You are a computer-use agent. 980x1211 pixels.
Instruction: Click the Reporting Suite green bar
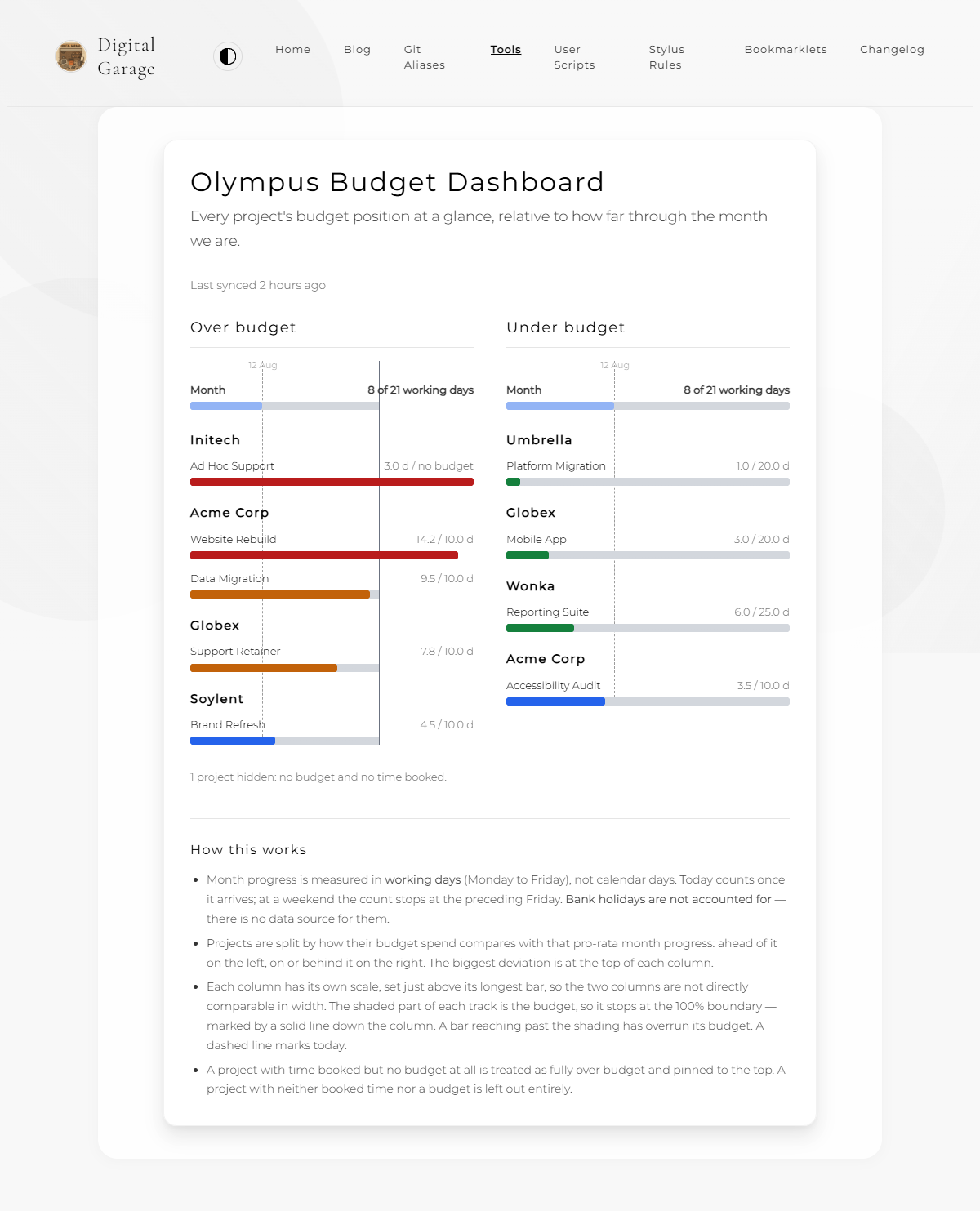pyautogui.click(x=540, y=628)
